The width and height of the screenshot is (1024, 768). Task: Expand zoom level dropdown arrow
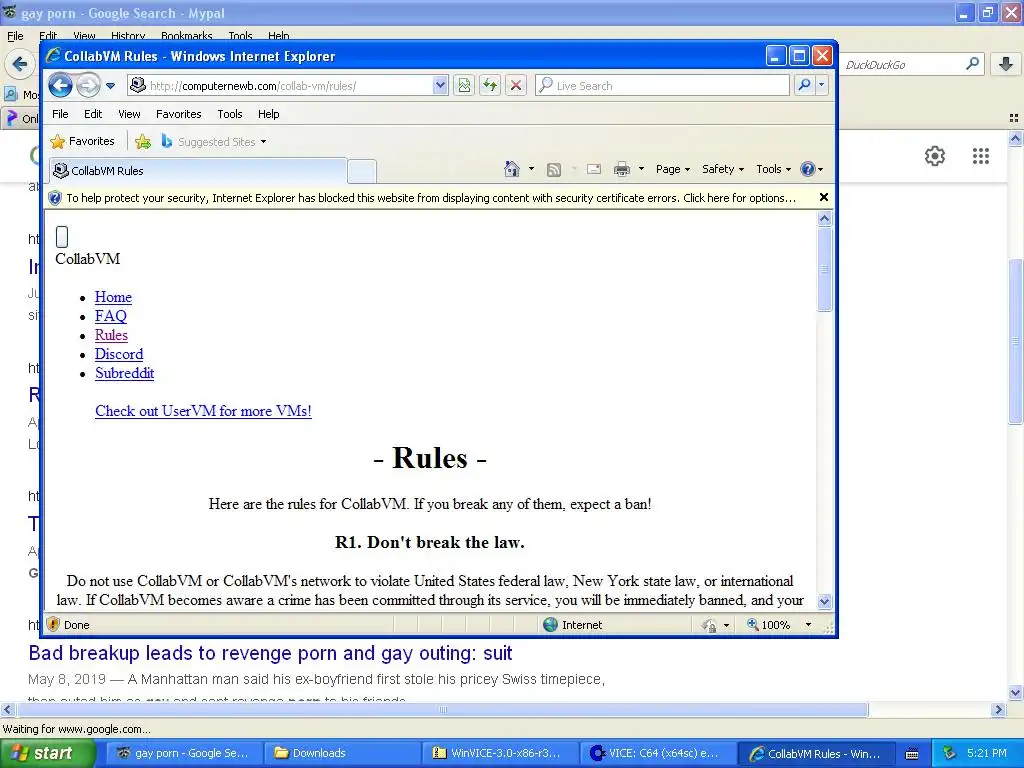click(808, 625)
